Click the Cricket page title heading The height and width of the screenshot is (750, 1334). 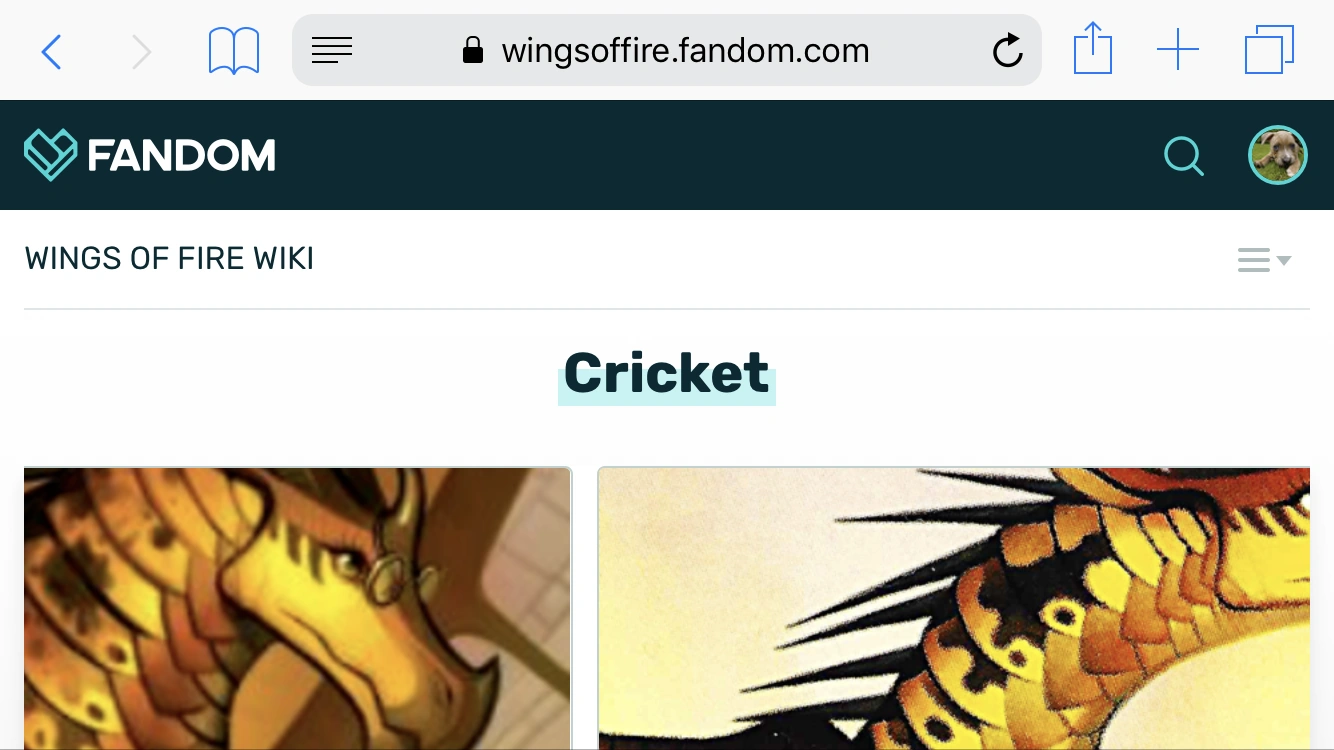[667, 374]
